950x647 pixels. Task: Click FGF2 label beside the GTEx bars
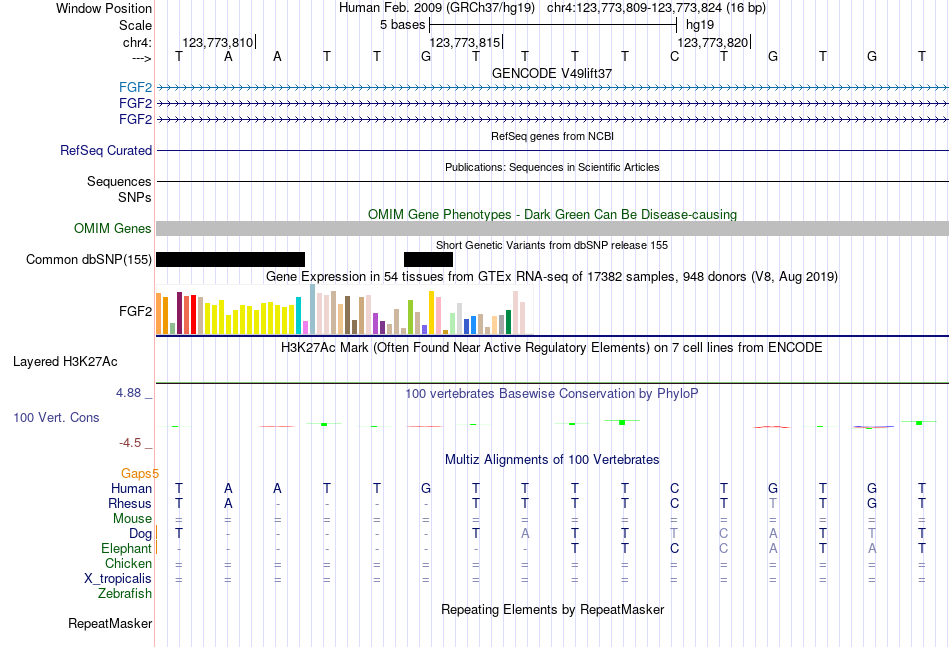point(135,311)
